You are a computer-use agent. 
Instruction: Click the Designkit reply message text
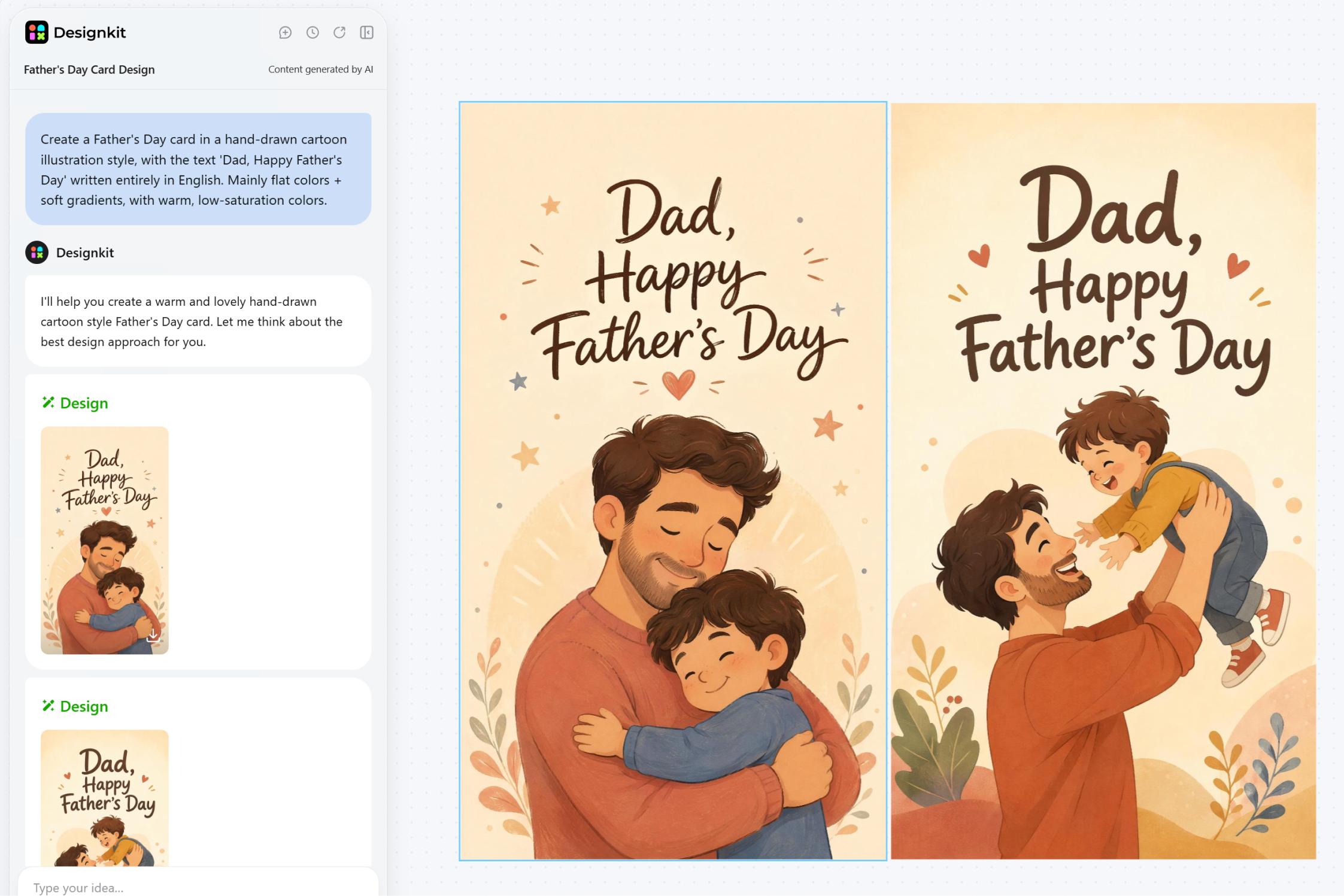(192, 321)
